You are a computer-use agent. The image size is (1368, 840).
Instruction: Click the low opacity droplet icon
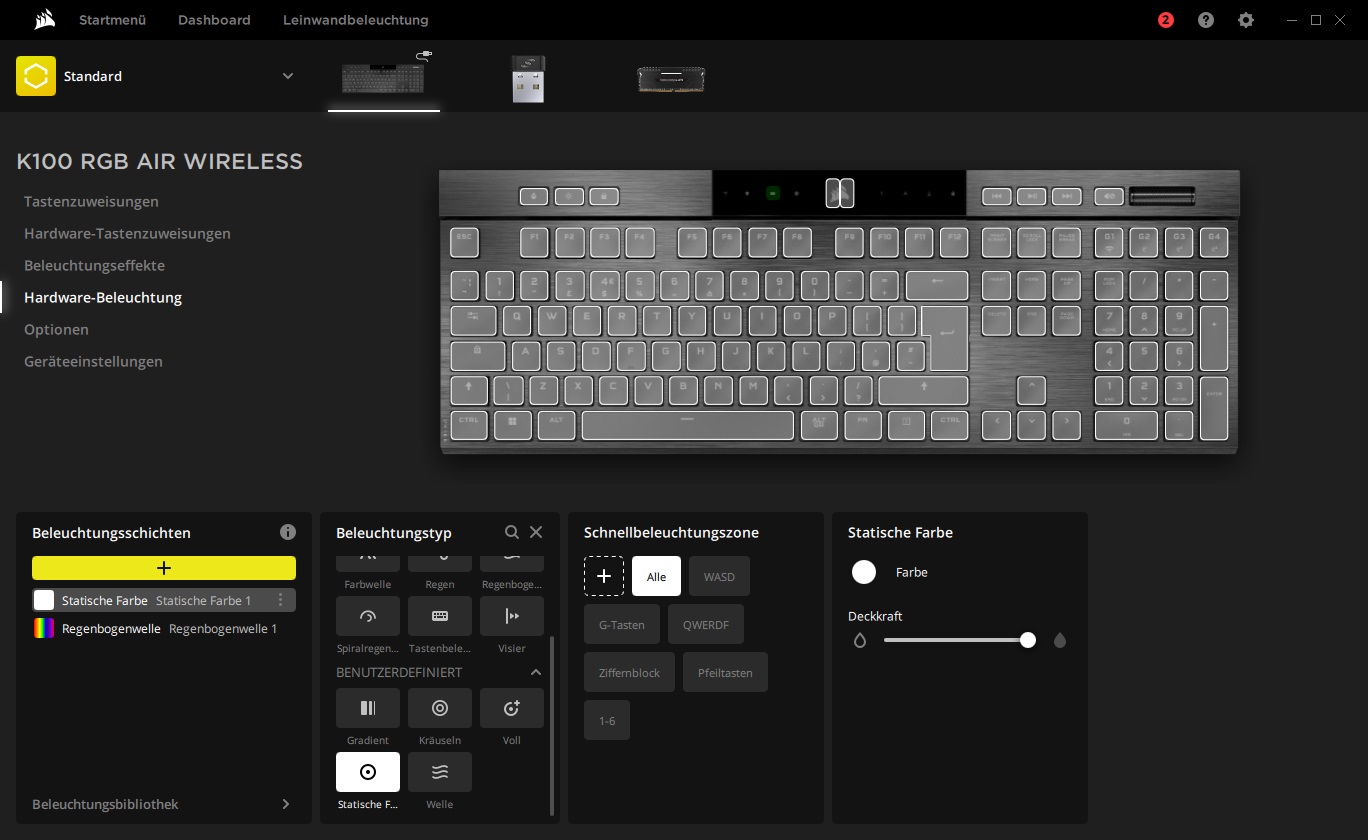pos(860,640)
